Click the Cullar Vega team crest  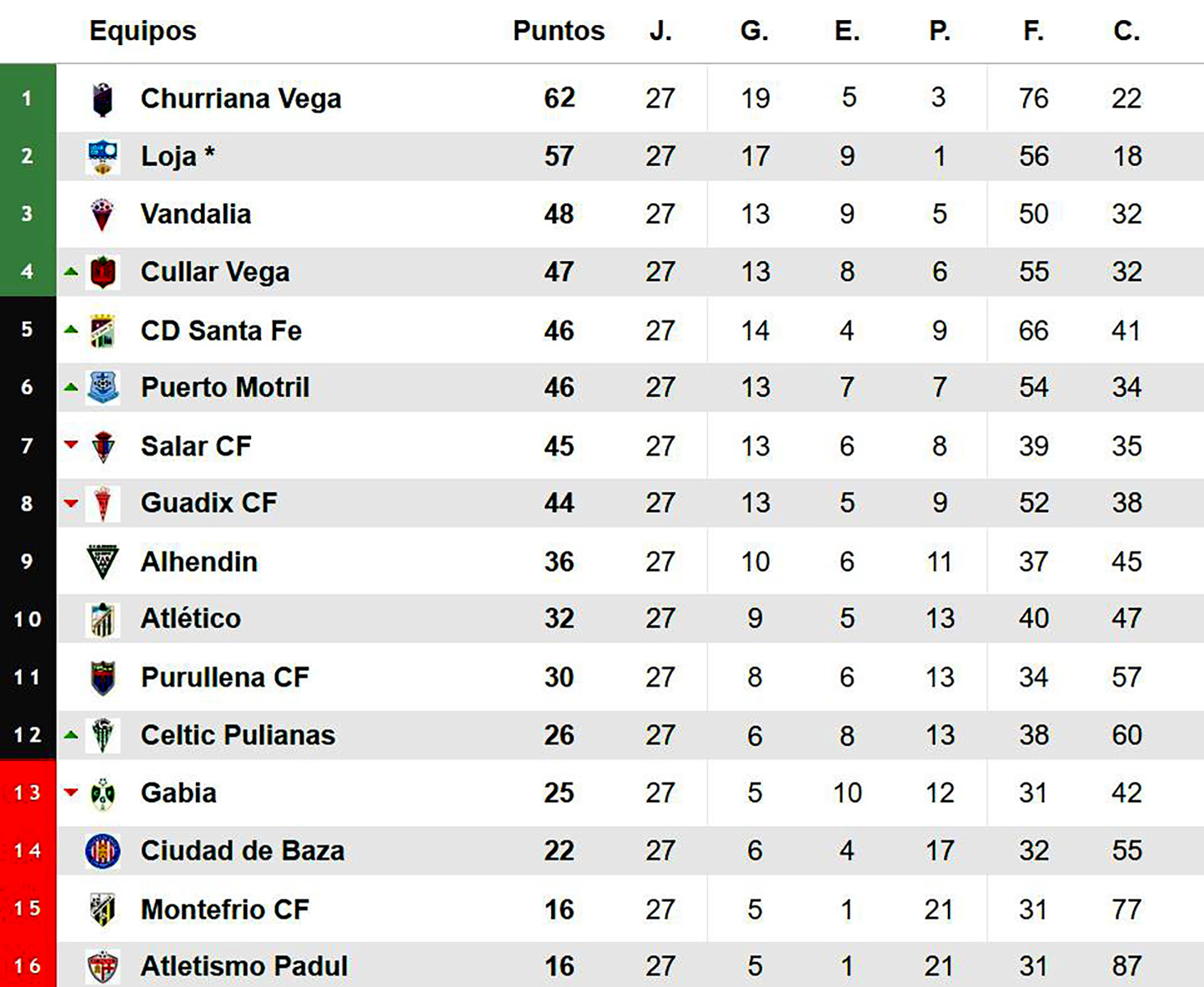pos(103,272)
